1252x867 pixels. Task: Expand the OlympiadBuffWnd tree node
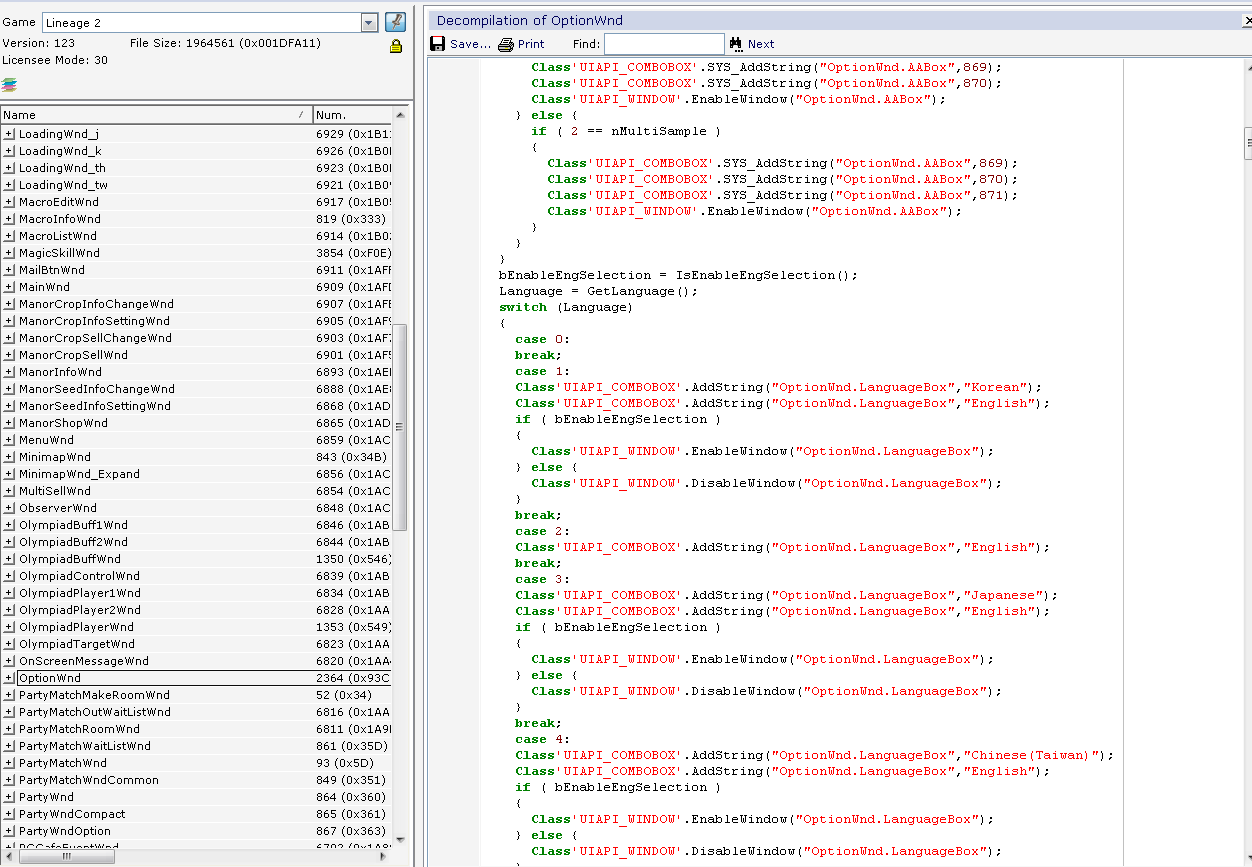(9, 559)
